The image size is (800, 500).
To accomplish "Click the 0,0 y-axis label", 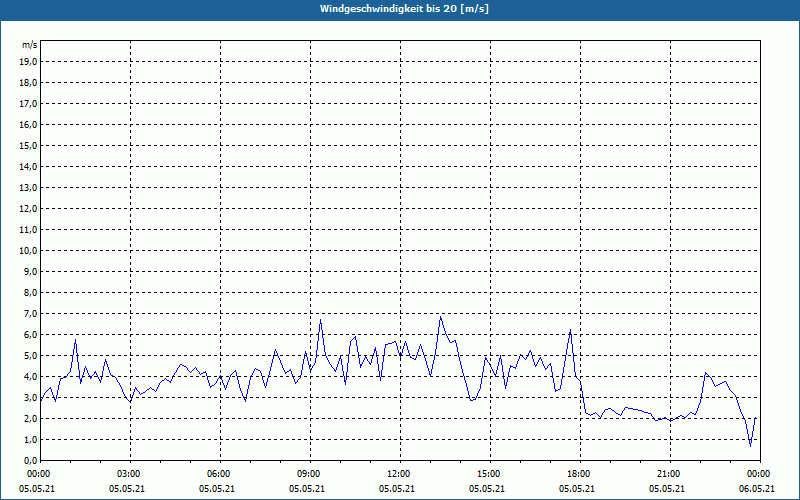I will pyautogui.click(x=30, y=461).
